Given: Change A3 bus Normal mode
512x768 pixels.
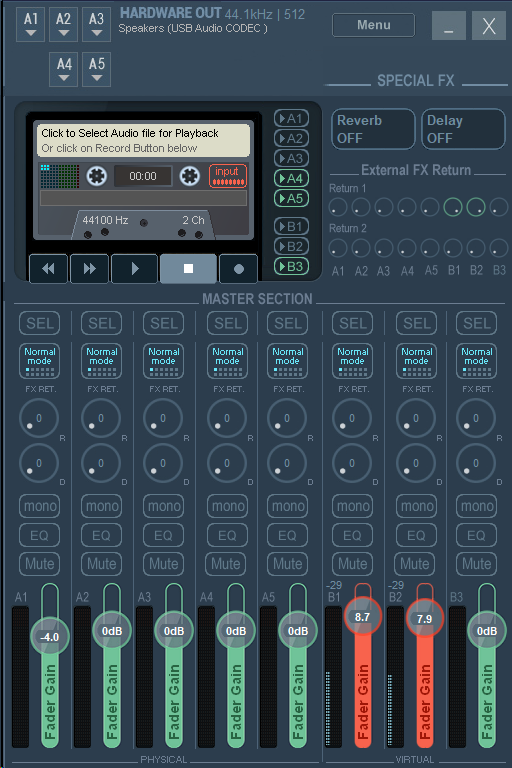Looking at the screenshot, I should pos(164,361).
